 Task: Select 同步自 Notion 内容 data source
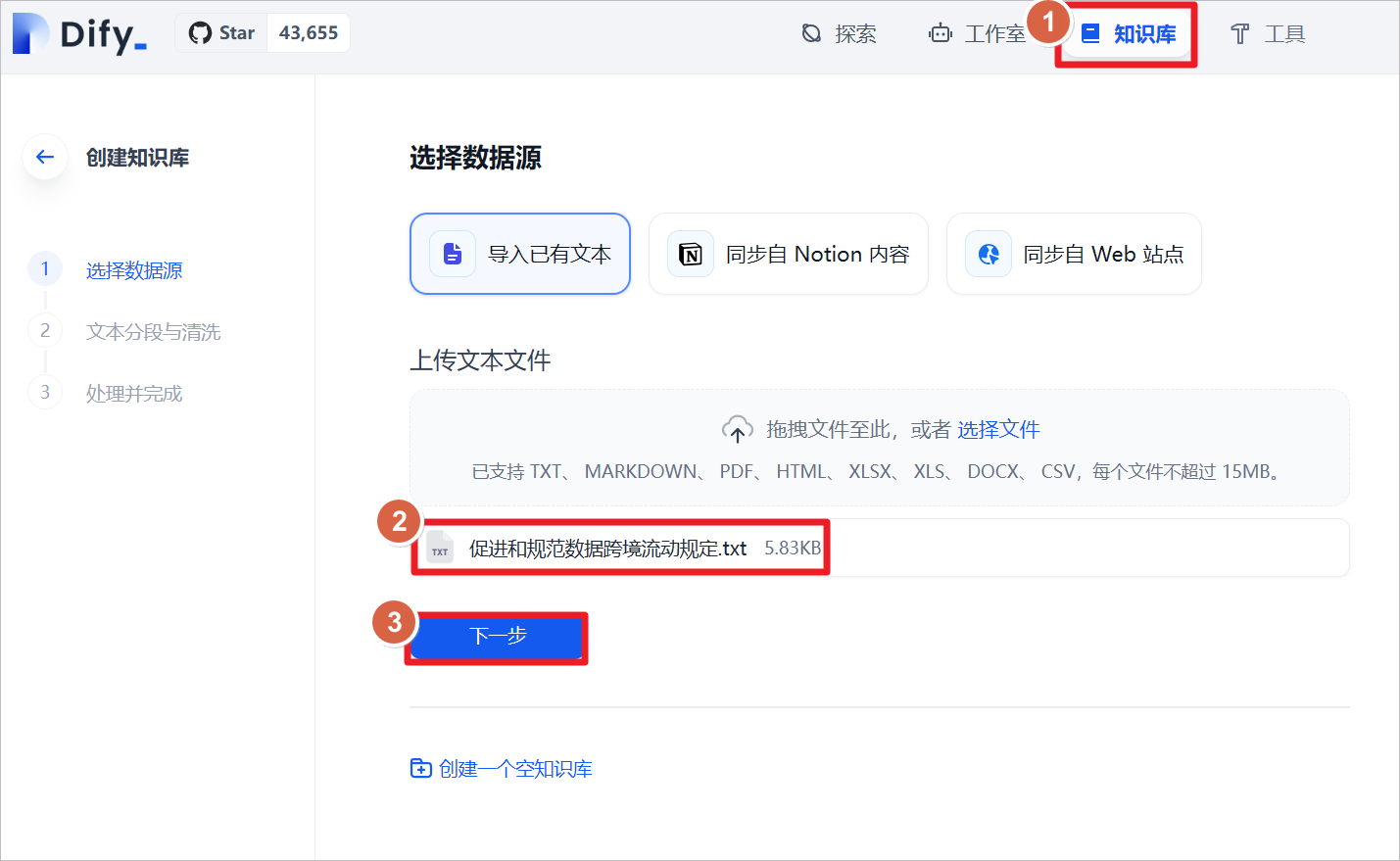tap(789, 254)
